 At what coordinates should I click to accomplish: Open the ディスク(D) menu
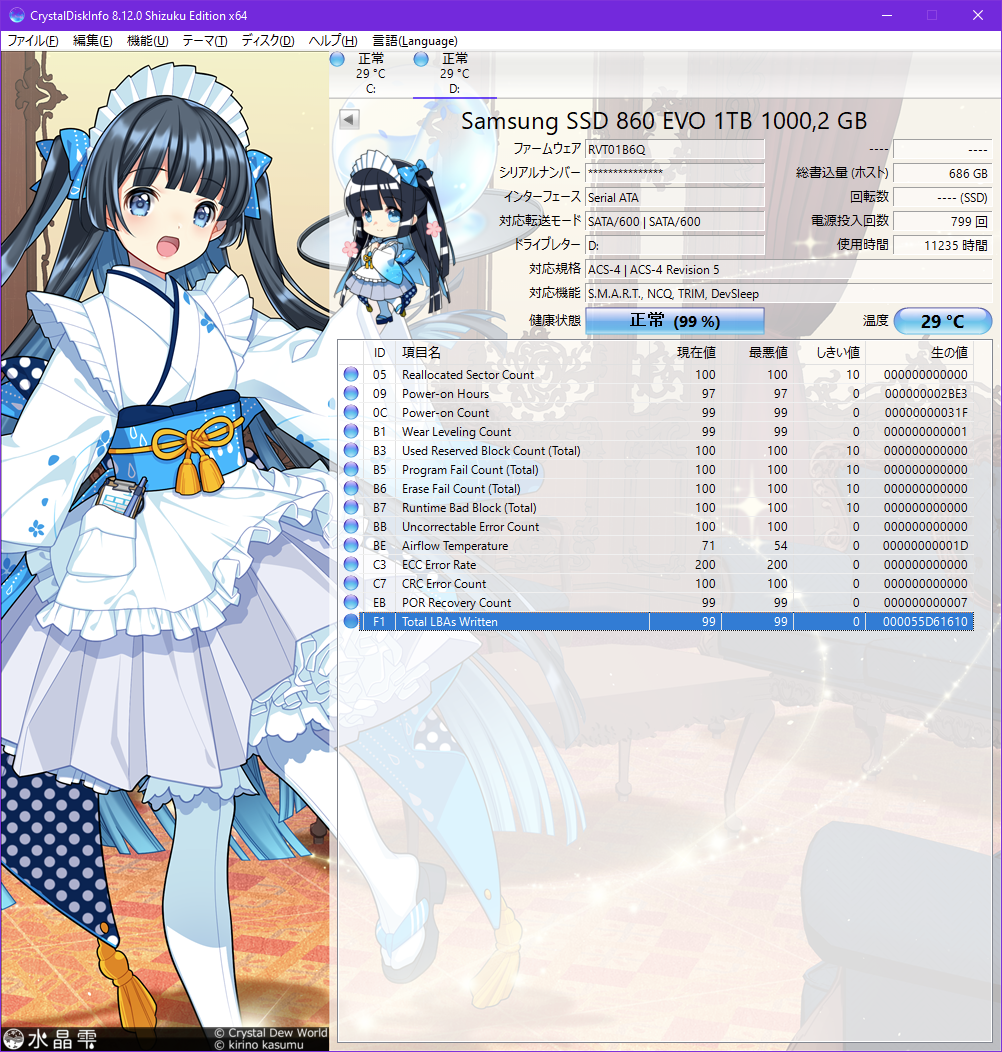268,41
